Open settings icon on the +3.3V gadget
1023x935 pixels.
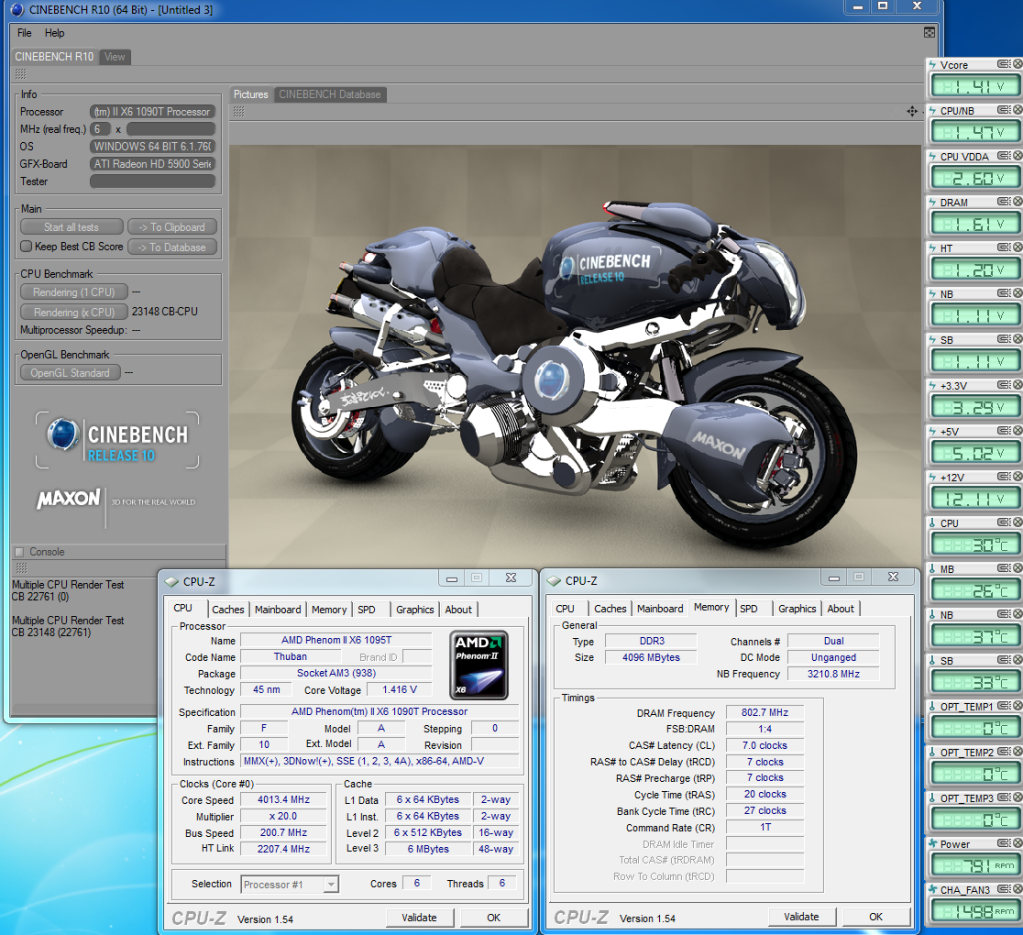pos(1003,385)
